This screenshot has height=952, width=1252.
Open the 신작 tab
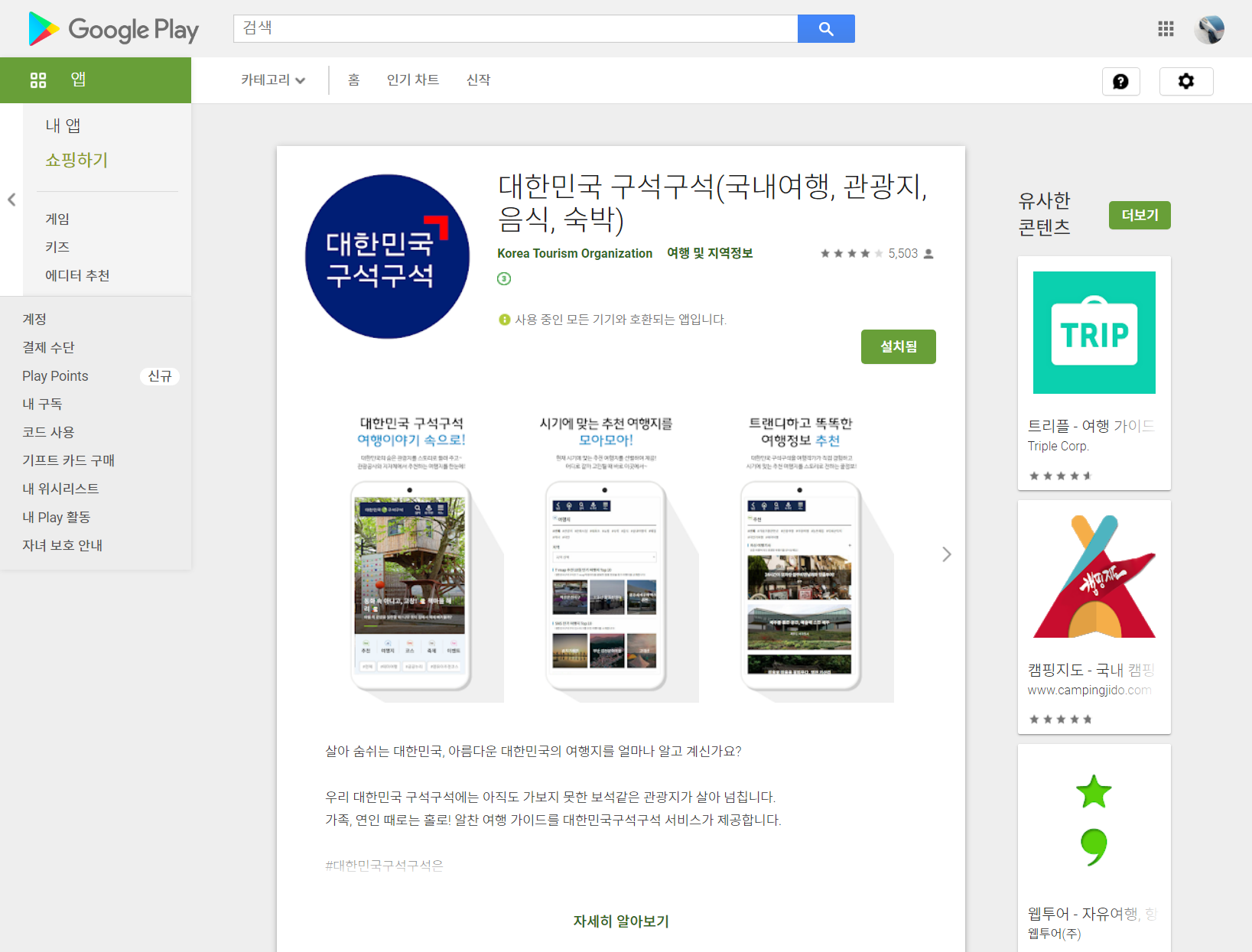point(479,80)
